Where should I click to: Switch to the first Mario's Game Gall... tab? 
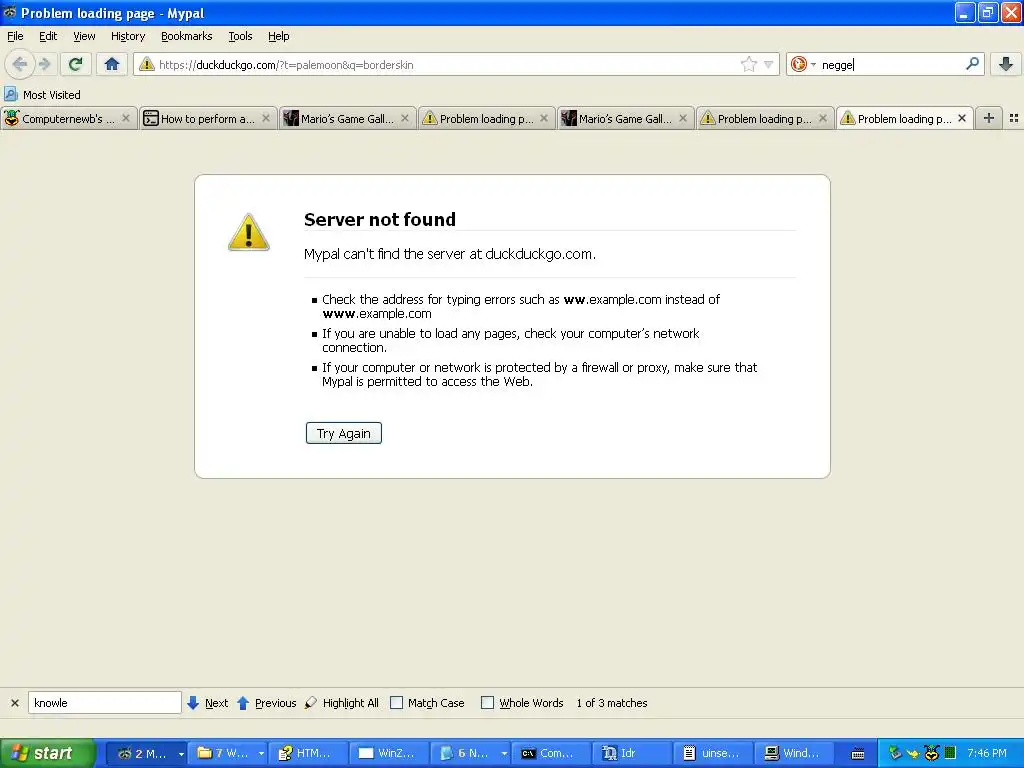(x=347, y=118)
